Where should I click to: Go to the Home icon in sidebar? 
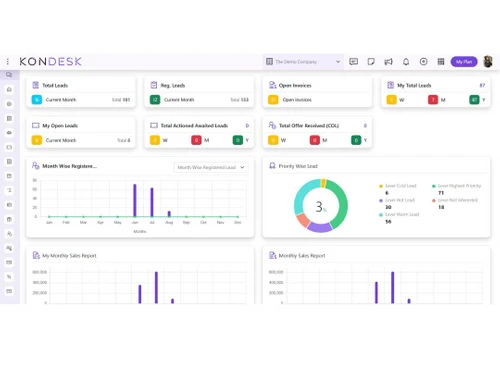(9, 89)
